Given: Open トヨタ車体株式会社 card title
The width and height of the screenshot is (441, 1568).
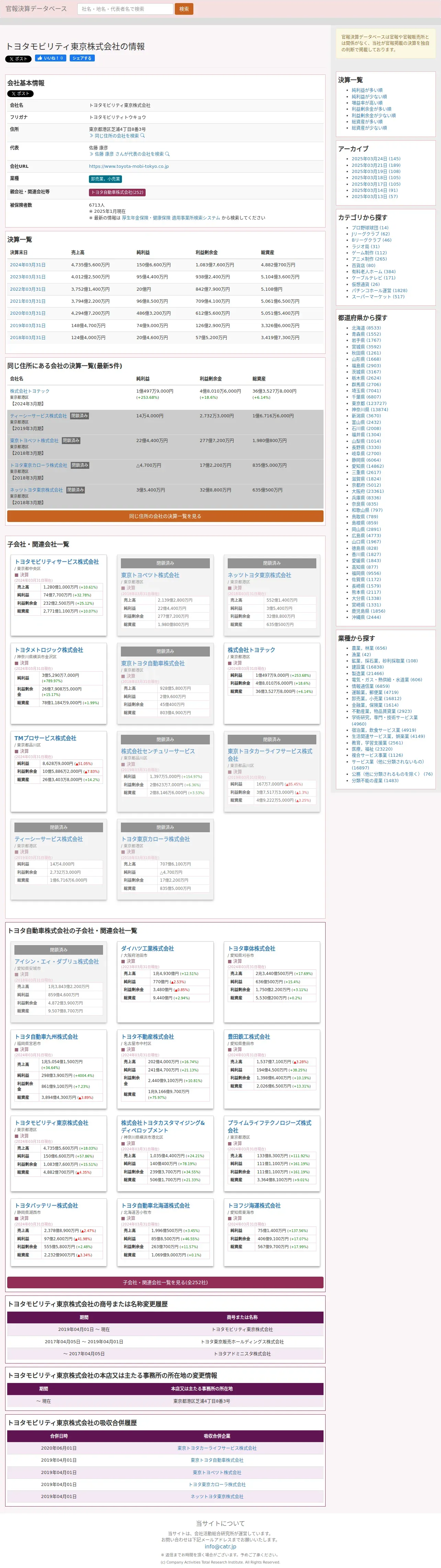Looking at the screenshot, I should click(x=251, y=948).
